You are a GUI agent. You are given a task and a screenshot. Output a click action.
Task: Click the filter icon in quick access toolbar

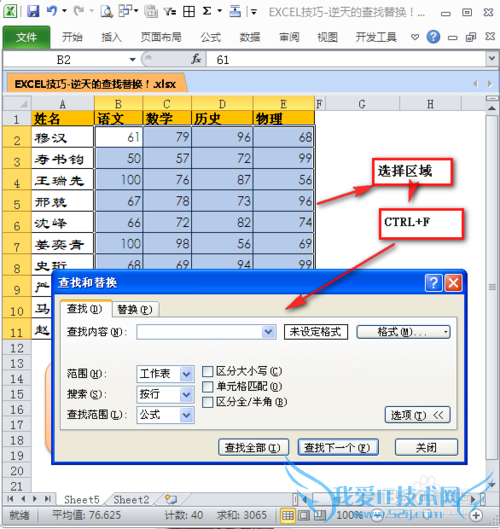(170, 12)
